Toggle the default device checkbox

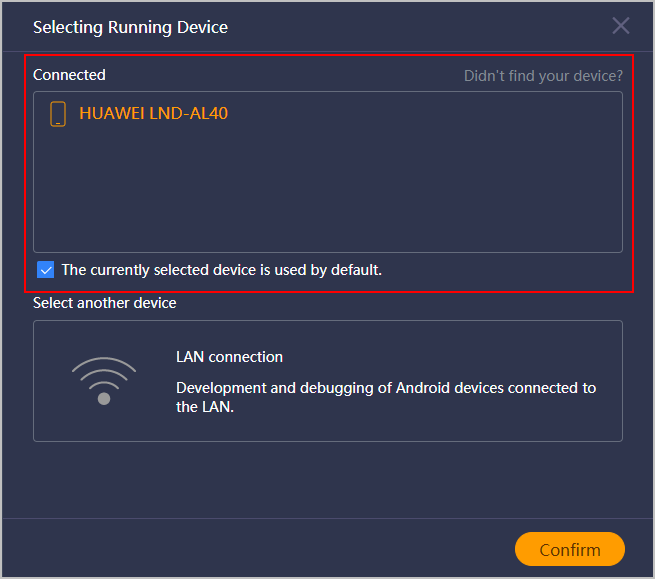[45, 270]
